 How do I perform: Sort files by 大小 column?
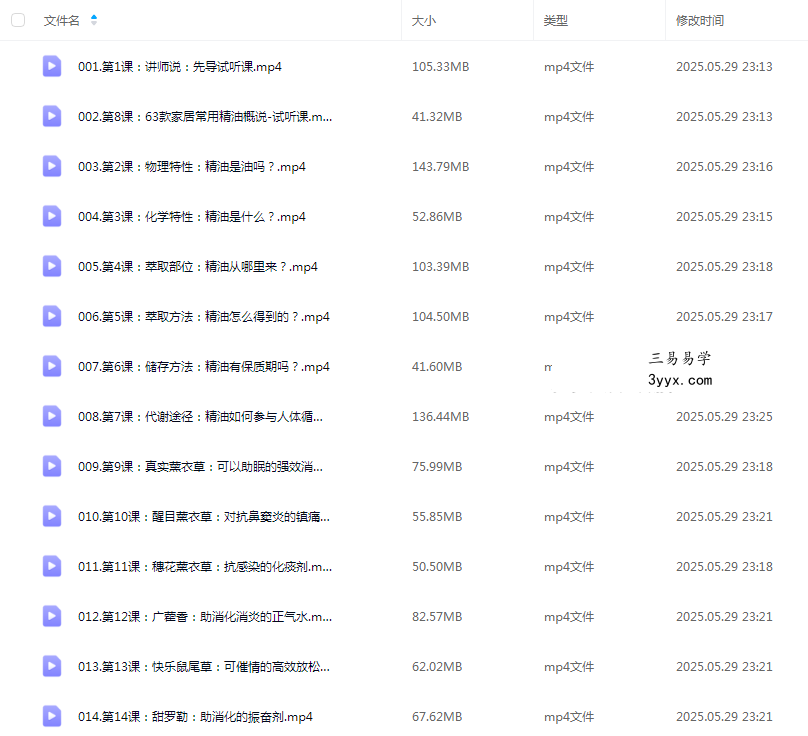[424, 21]
